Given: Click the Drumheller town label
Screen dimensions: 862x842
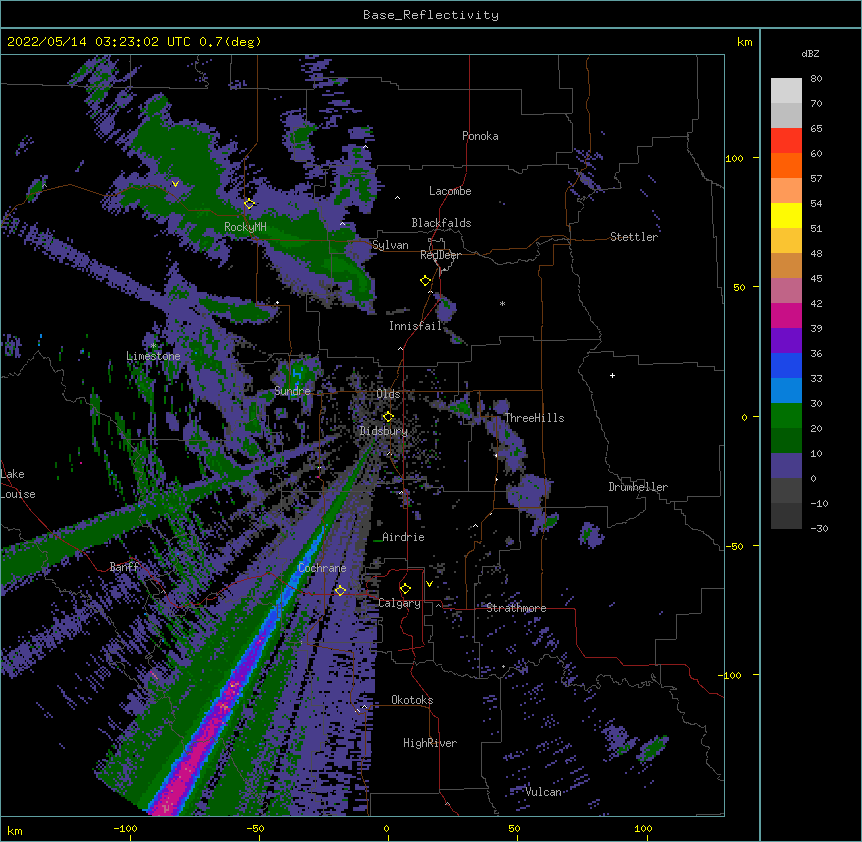Looking at the screenshot, I should (x=638, y=487).
